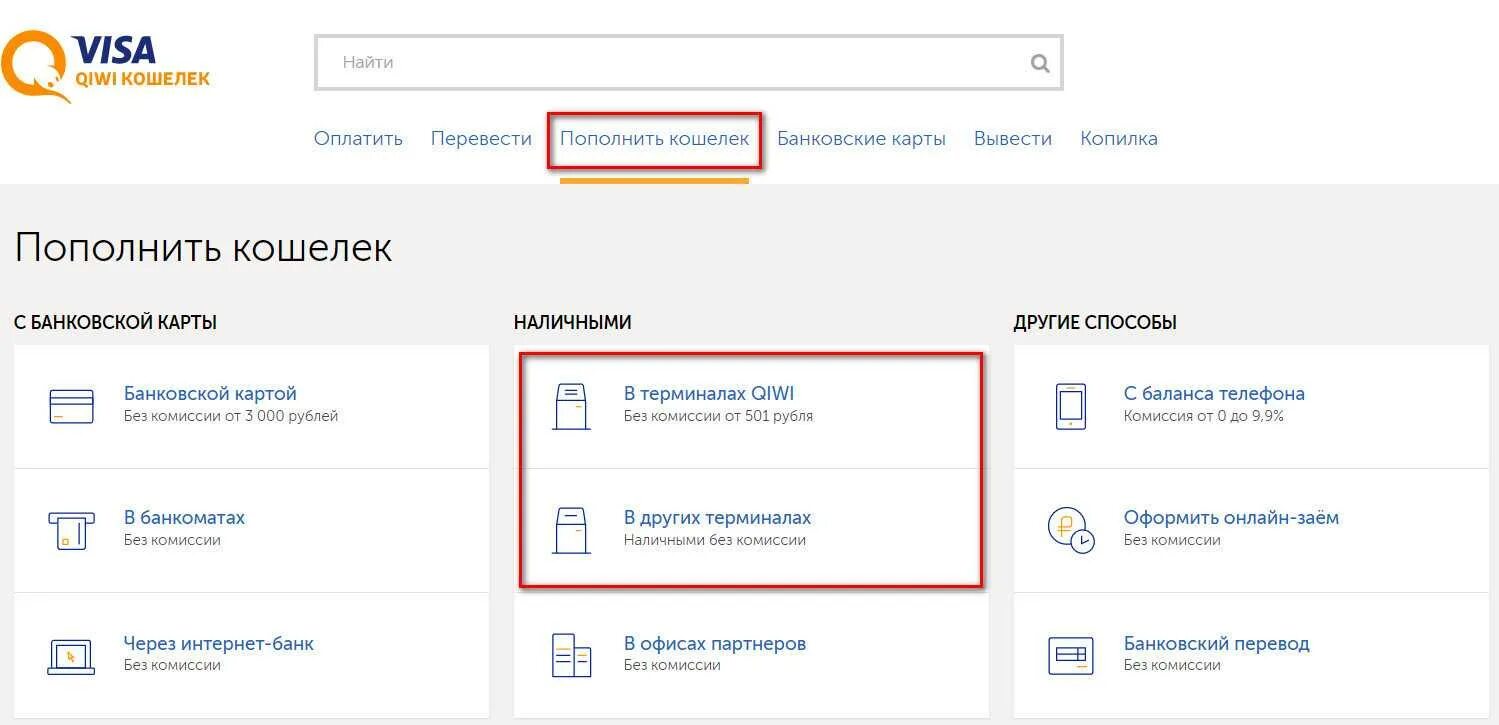Image resolution: width=1499 pixels, height=725 pixels.
Task: Click the QIWI terminal icon
Action: (x=571, y=407)
